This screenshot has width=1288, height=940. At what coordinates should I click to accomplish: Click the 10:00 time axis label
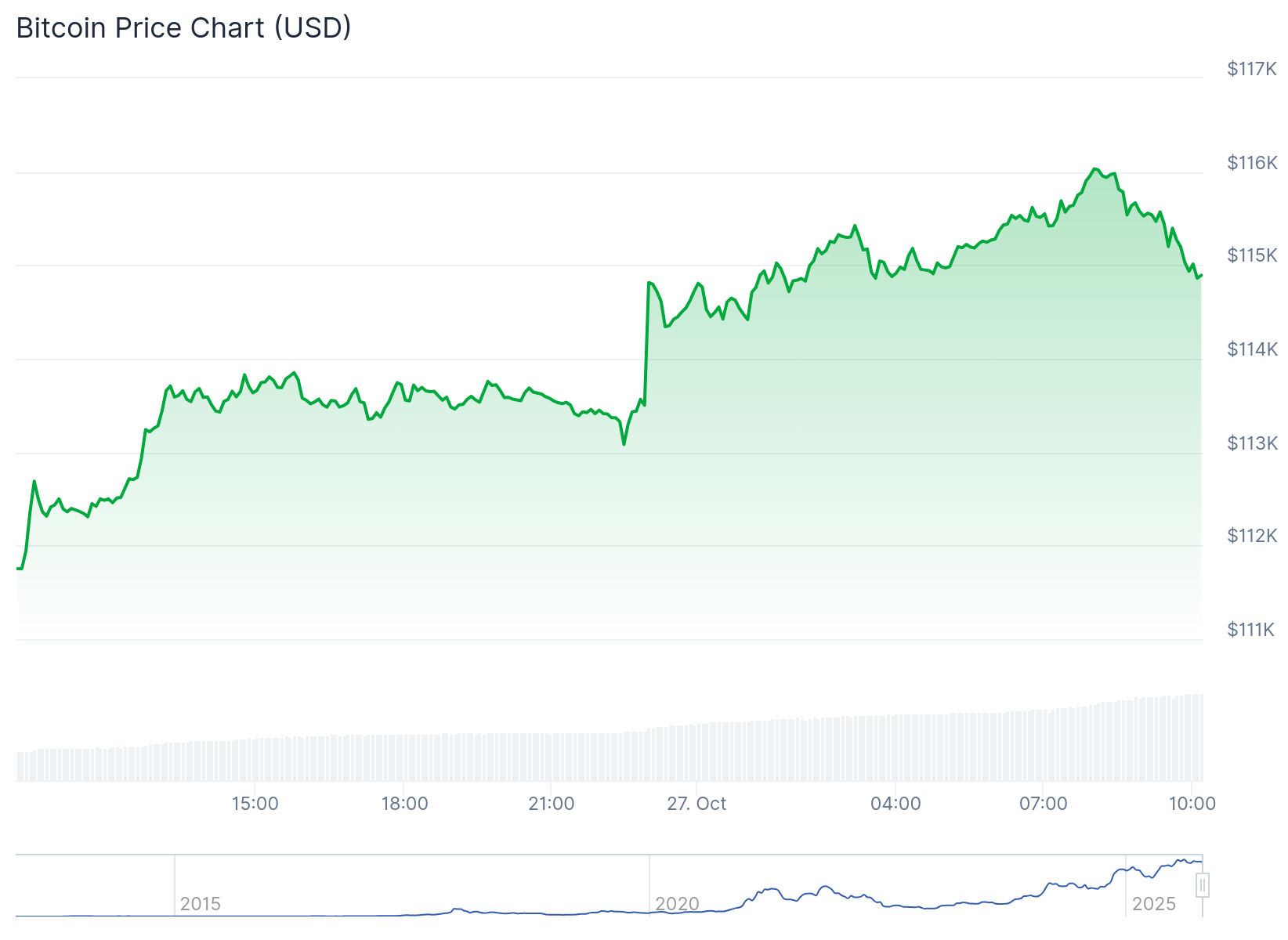(x=1192, y=804)
